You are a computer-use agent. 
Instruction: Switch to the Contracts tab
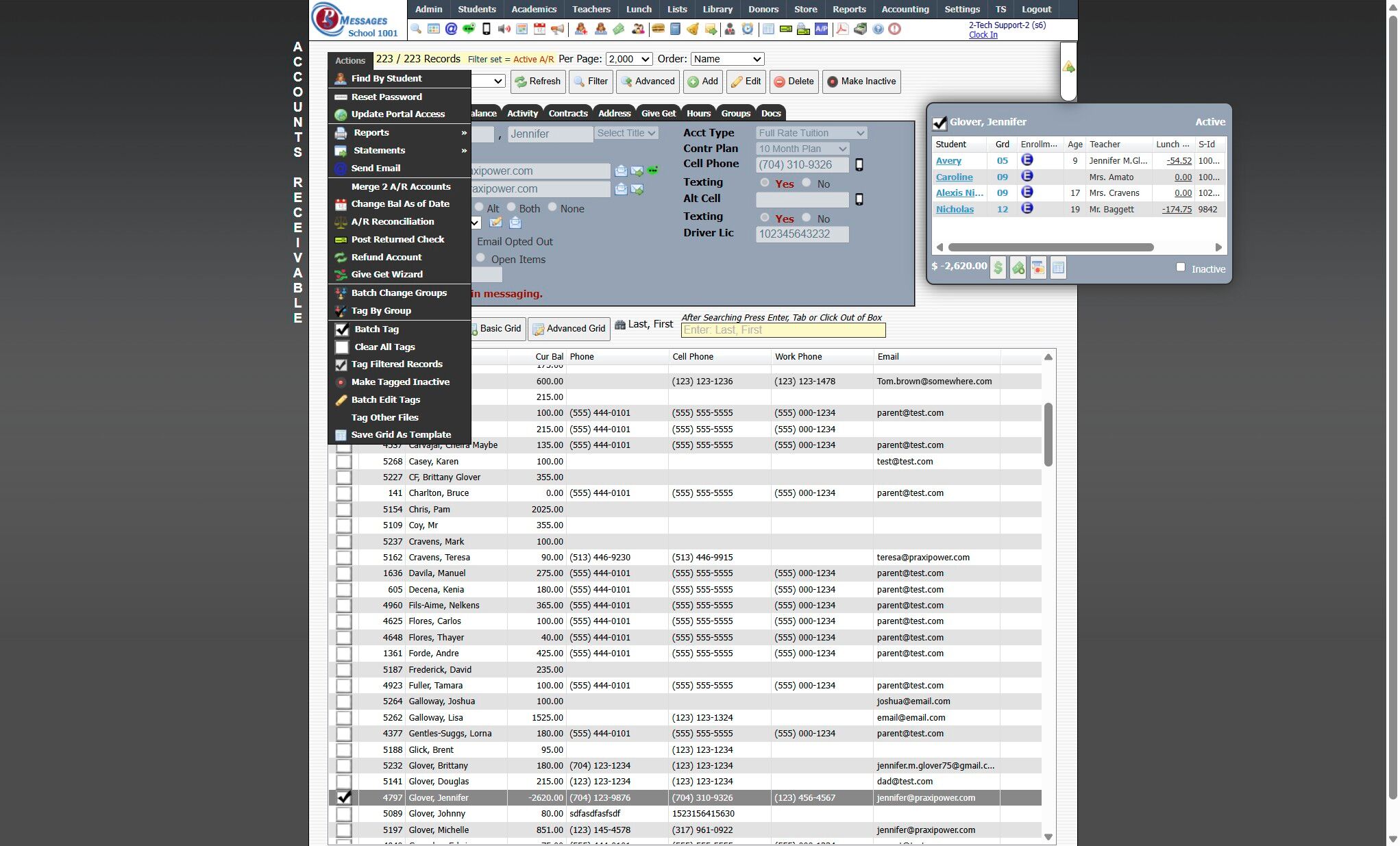tap(567, 114)
